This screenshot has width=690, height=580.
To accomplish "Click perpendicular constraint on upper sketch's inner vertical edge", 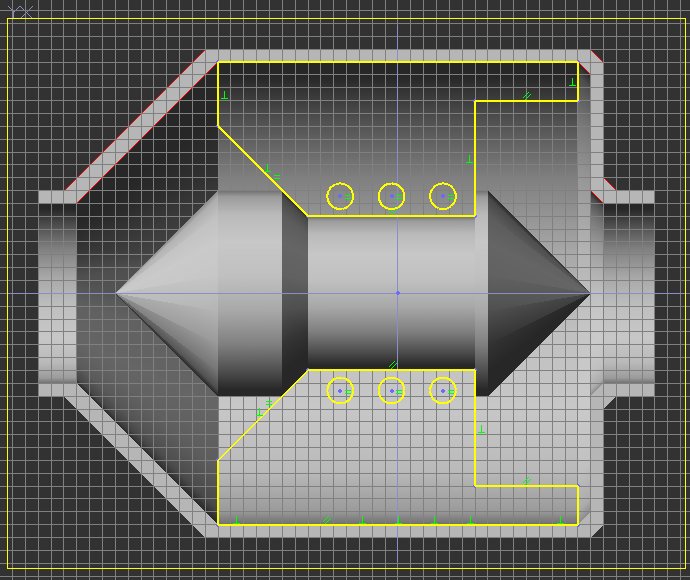I will click(469, 159).
